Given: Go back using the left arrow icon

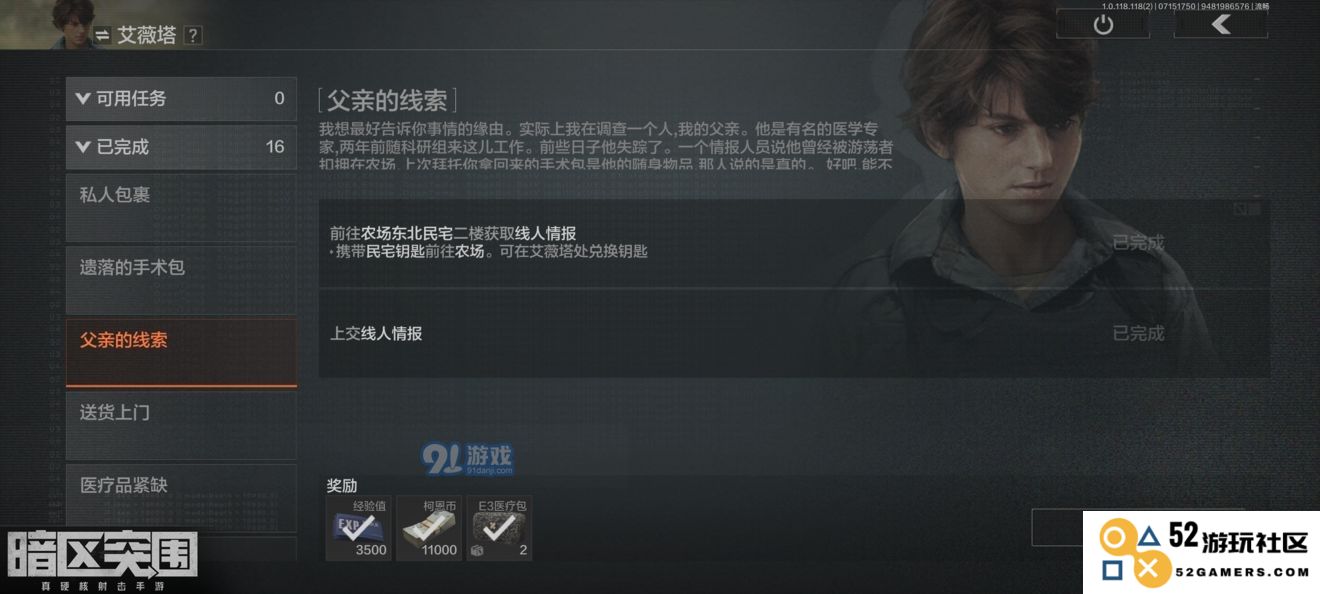Looking at the screenshot, I should pyautogui.click(x=1220, y=25).
